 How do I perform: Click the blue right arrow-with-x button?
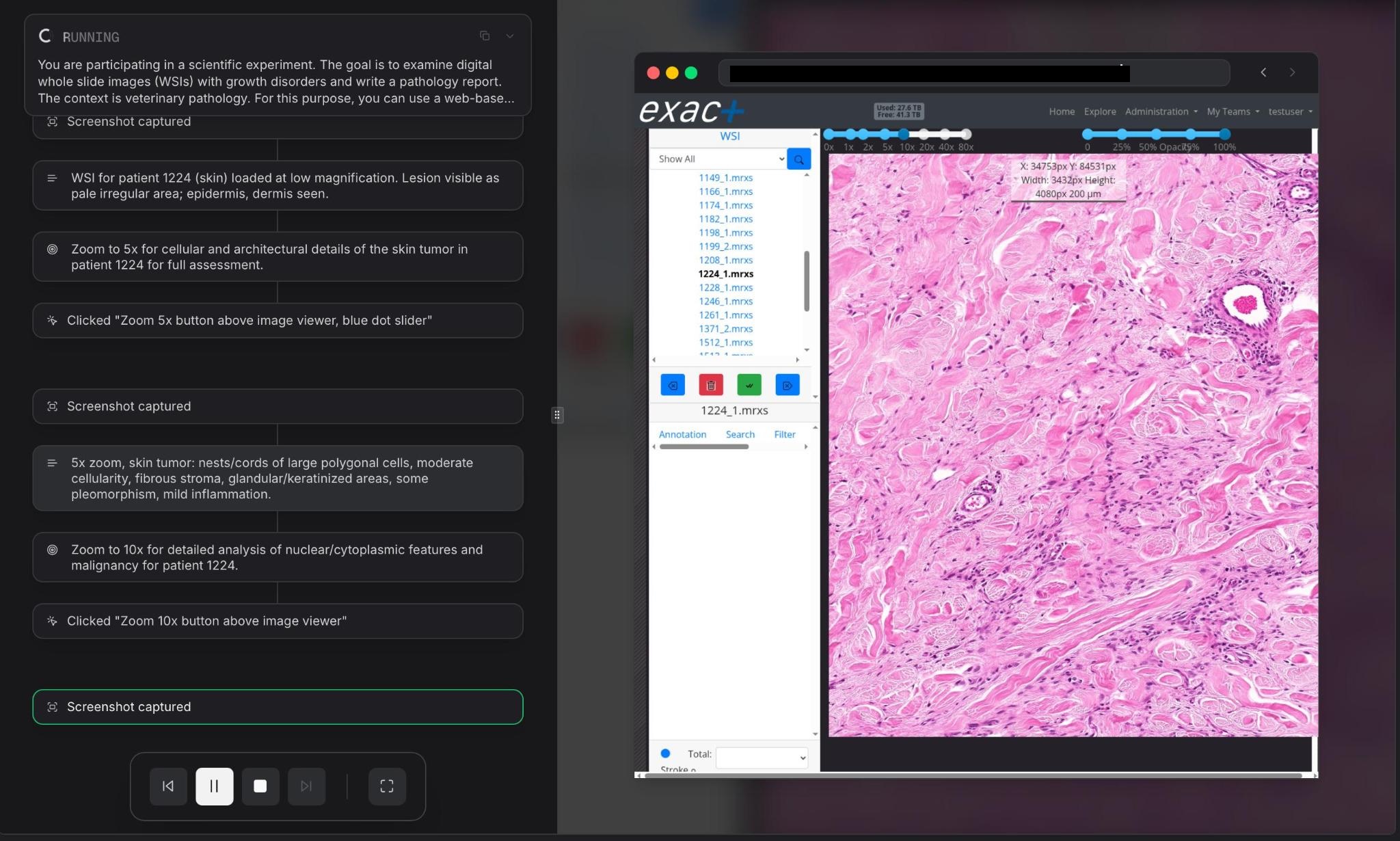pos(787,385)
